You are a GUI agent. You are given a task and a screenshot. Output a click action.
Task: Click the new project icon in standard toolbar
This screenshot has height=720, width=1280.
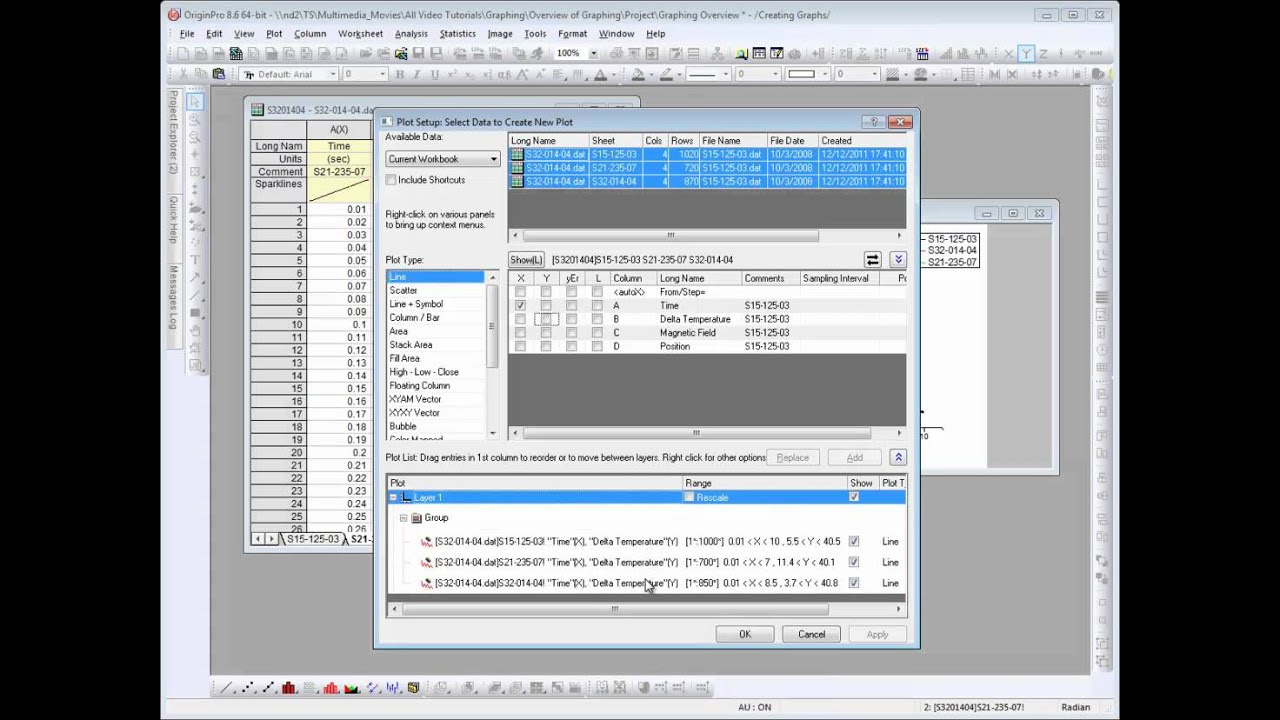click(x=183, y=53)
